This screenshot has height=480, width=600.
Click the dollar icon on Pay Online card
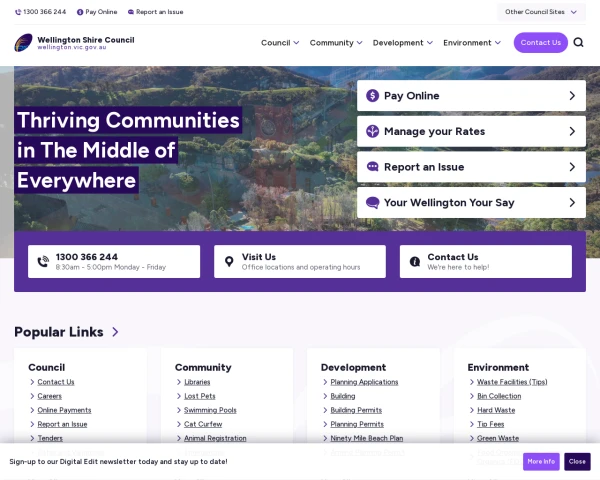[372, 96]
